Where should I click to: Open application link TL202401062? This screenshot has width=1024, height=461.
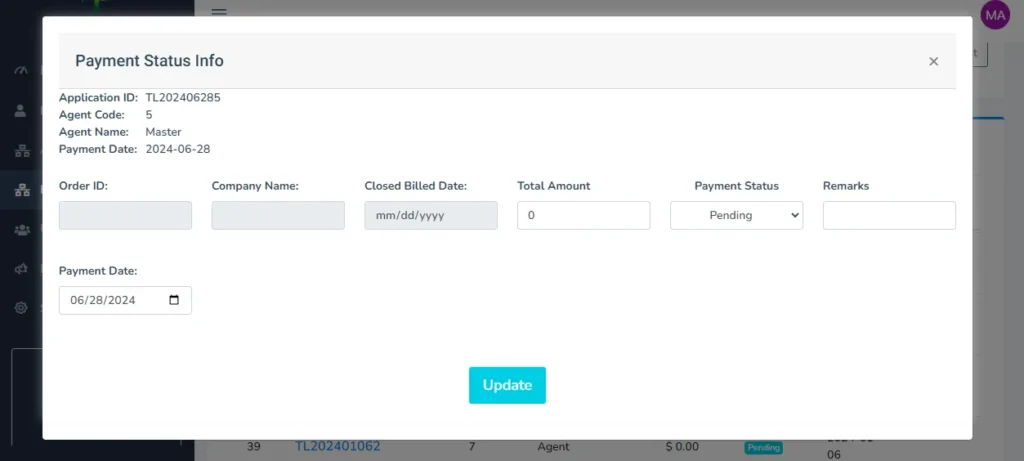tap(337, 446)
